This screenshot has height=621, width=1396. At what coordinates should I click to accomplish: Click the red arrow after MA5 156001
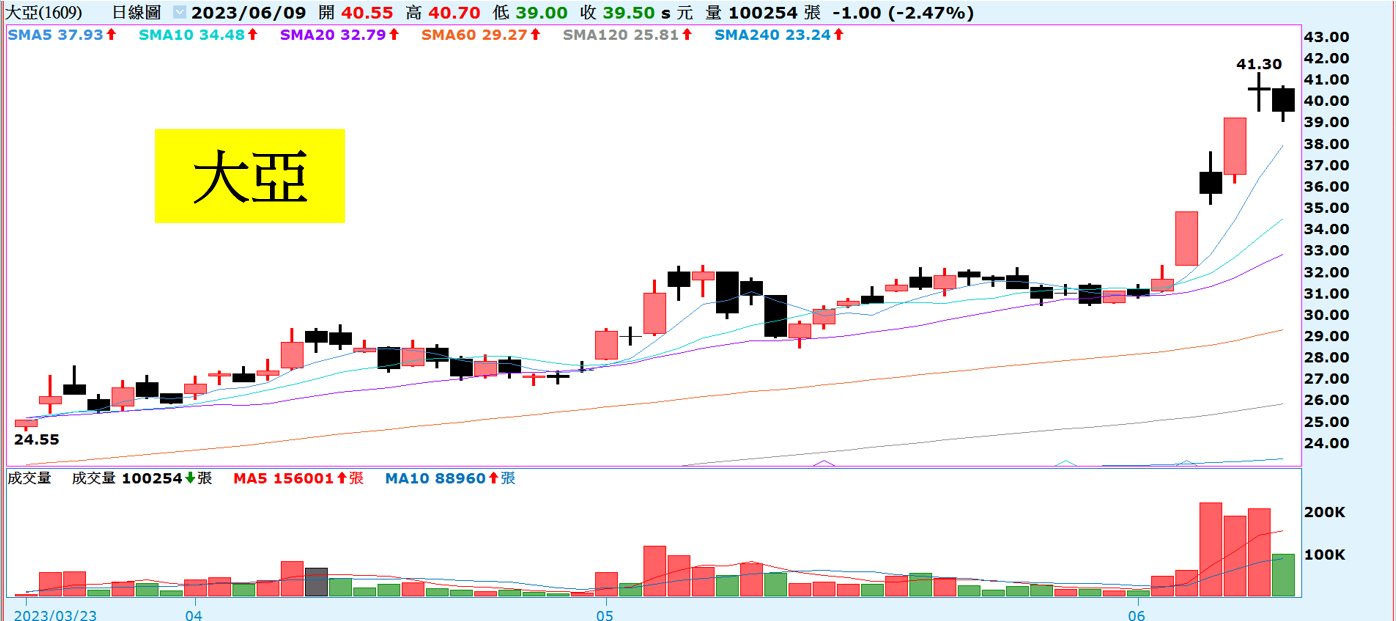341,479
